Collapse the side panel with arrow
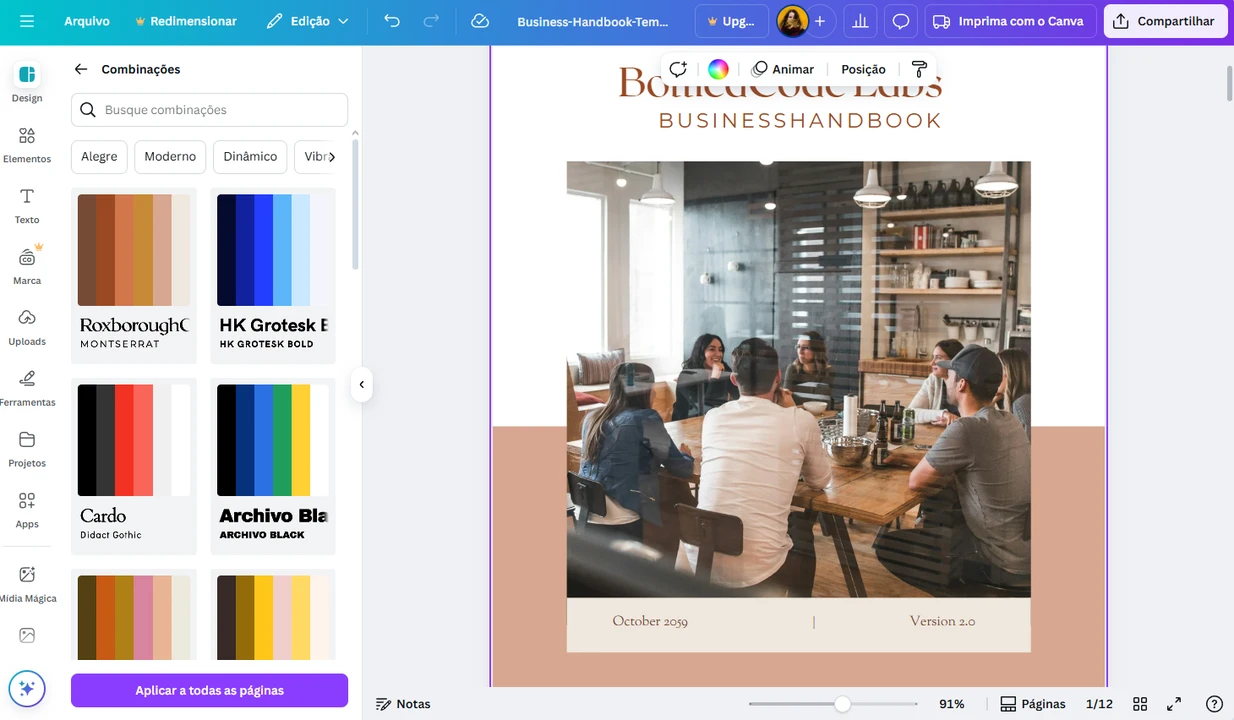The width and height of the screenshot is (1234, 720). [361, 384]
